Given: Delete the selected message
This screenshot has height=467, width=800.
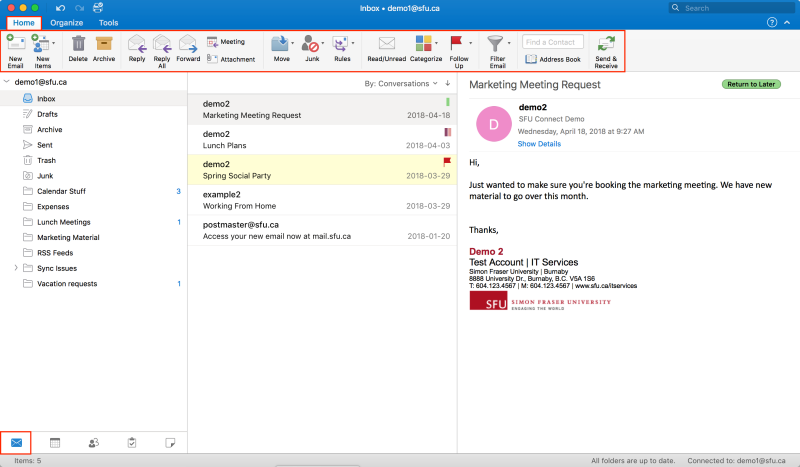Looking at the screenshot, I should (78, 44).
